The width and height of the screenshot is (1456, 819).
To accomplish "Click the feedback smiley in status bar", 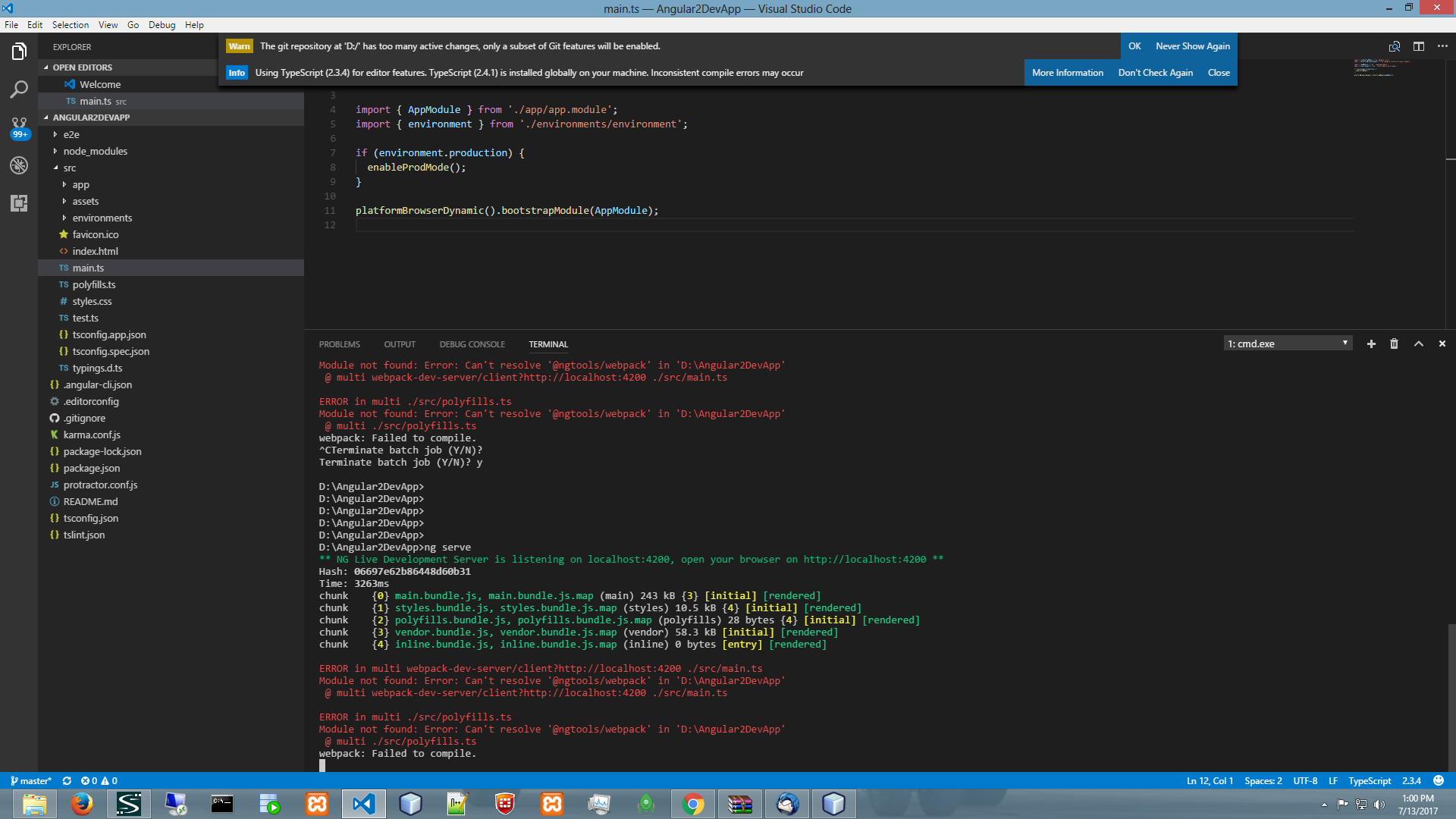I will point(1439,780).
